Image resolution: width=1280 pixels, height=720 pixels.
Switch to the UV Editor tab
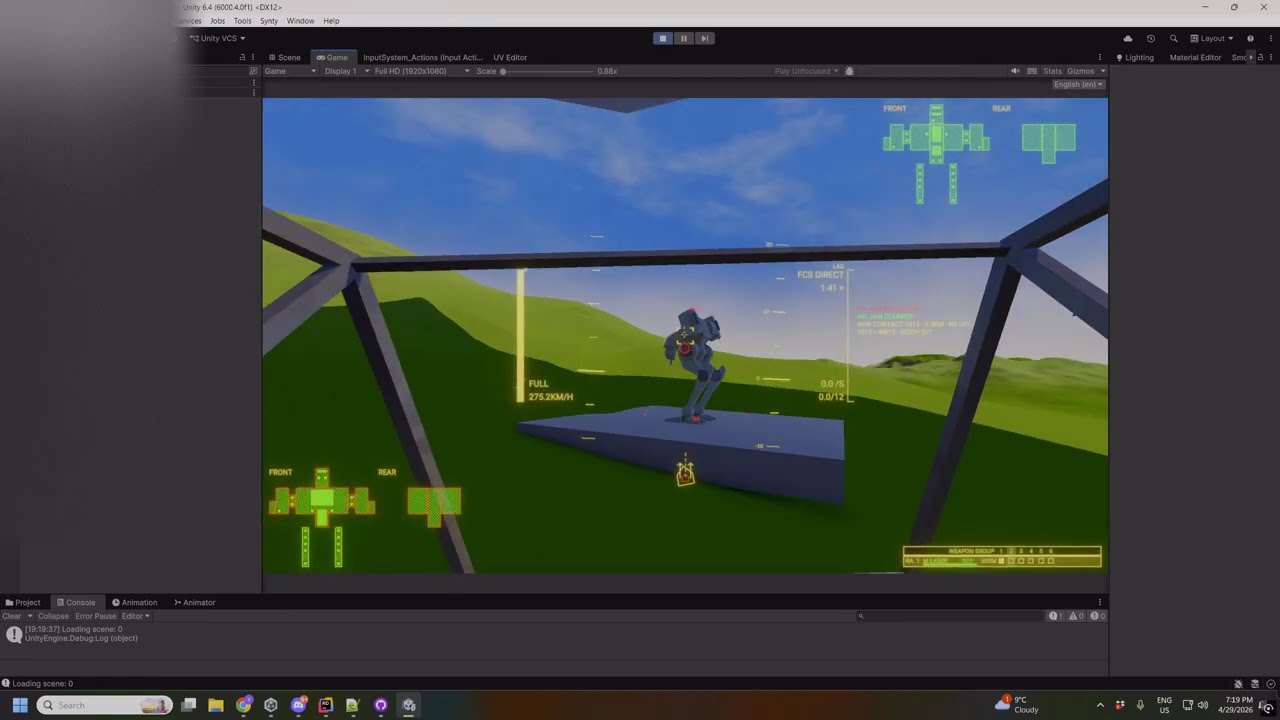(510, 57)
